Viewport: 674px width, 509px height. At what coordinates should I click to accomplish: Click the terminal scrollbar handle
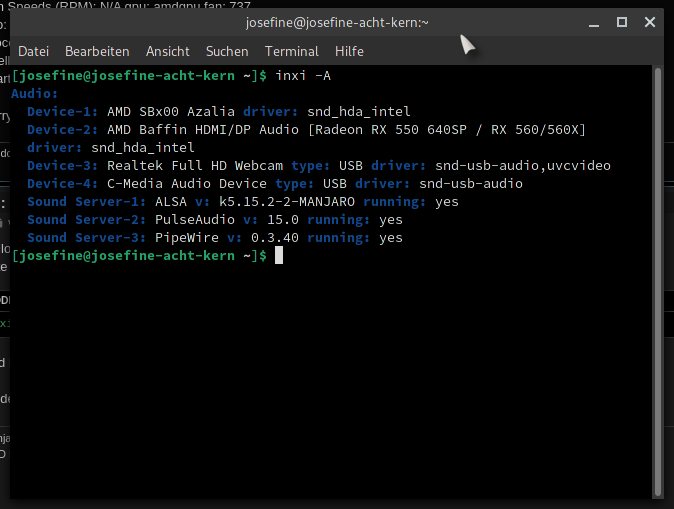pyautogui.click(x=657, y=280)
